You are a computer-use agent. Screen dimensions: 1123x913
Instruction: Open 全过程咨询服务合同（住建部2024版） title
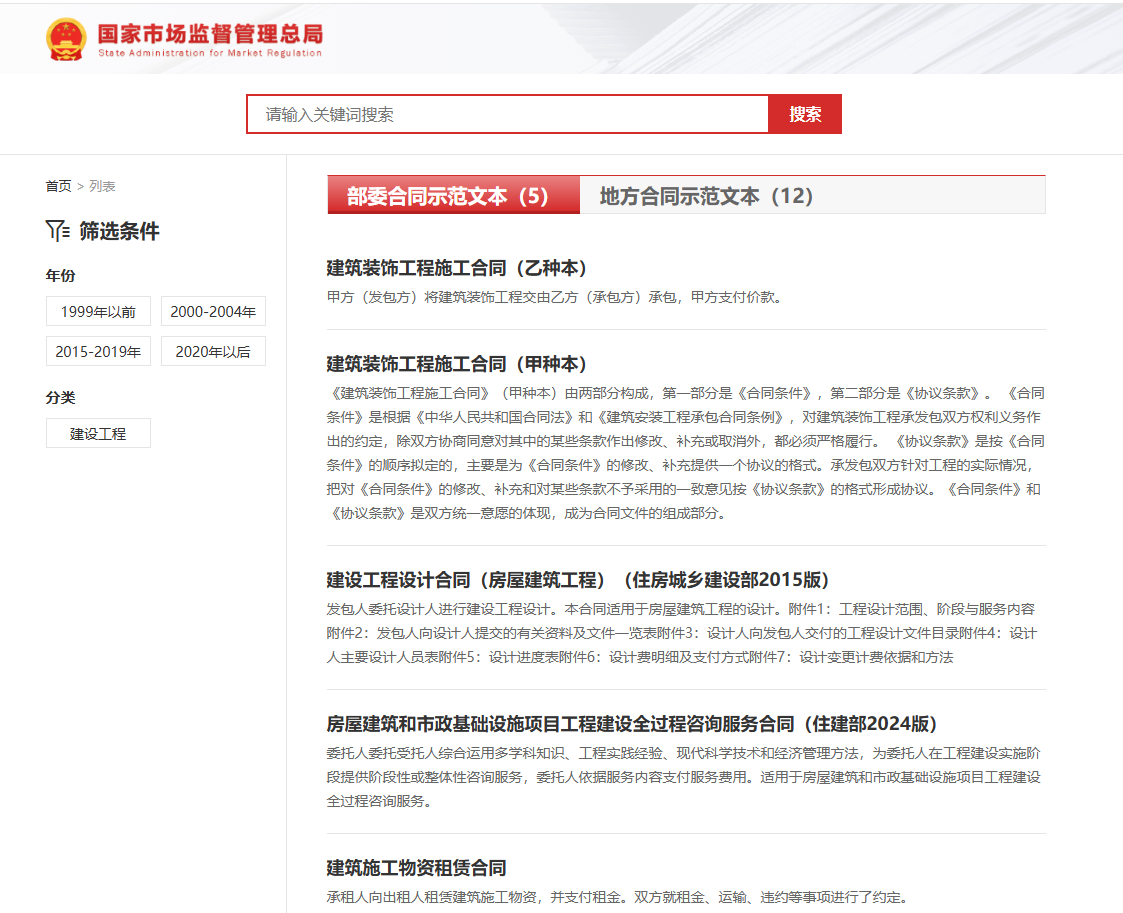click(x=631, y=724)
